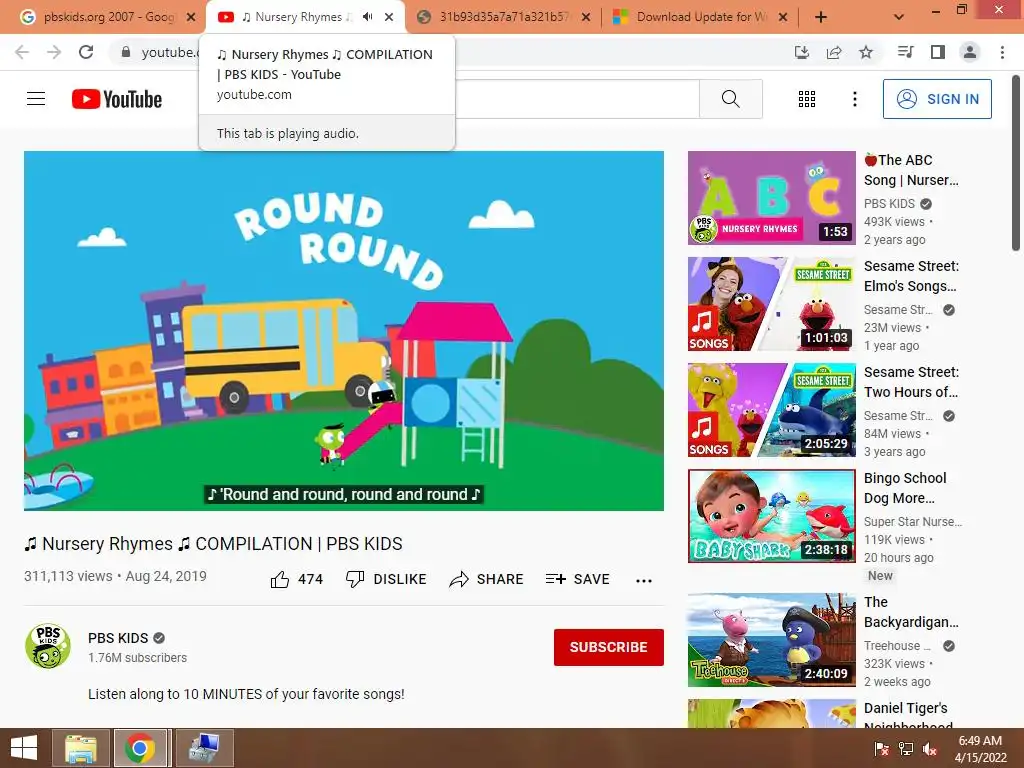Open more actions ellipsis under video

644,581
